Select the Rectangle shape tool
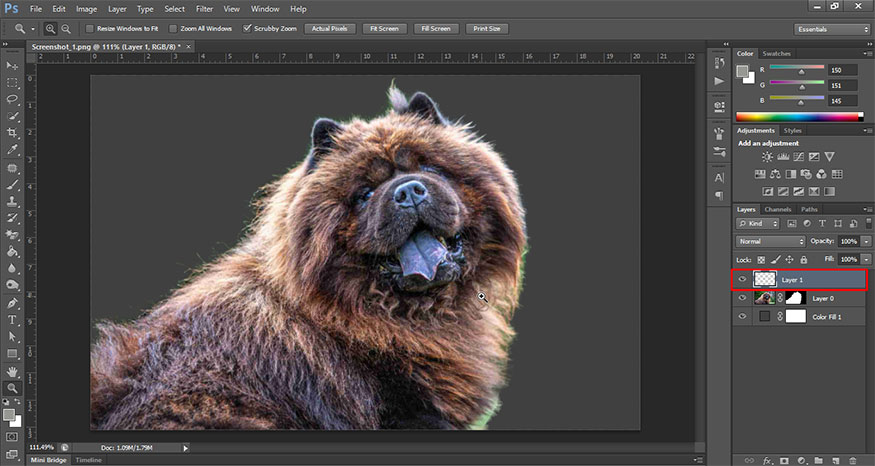Viewport: 875px width, 466px height. [x=12, y=354]
